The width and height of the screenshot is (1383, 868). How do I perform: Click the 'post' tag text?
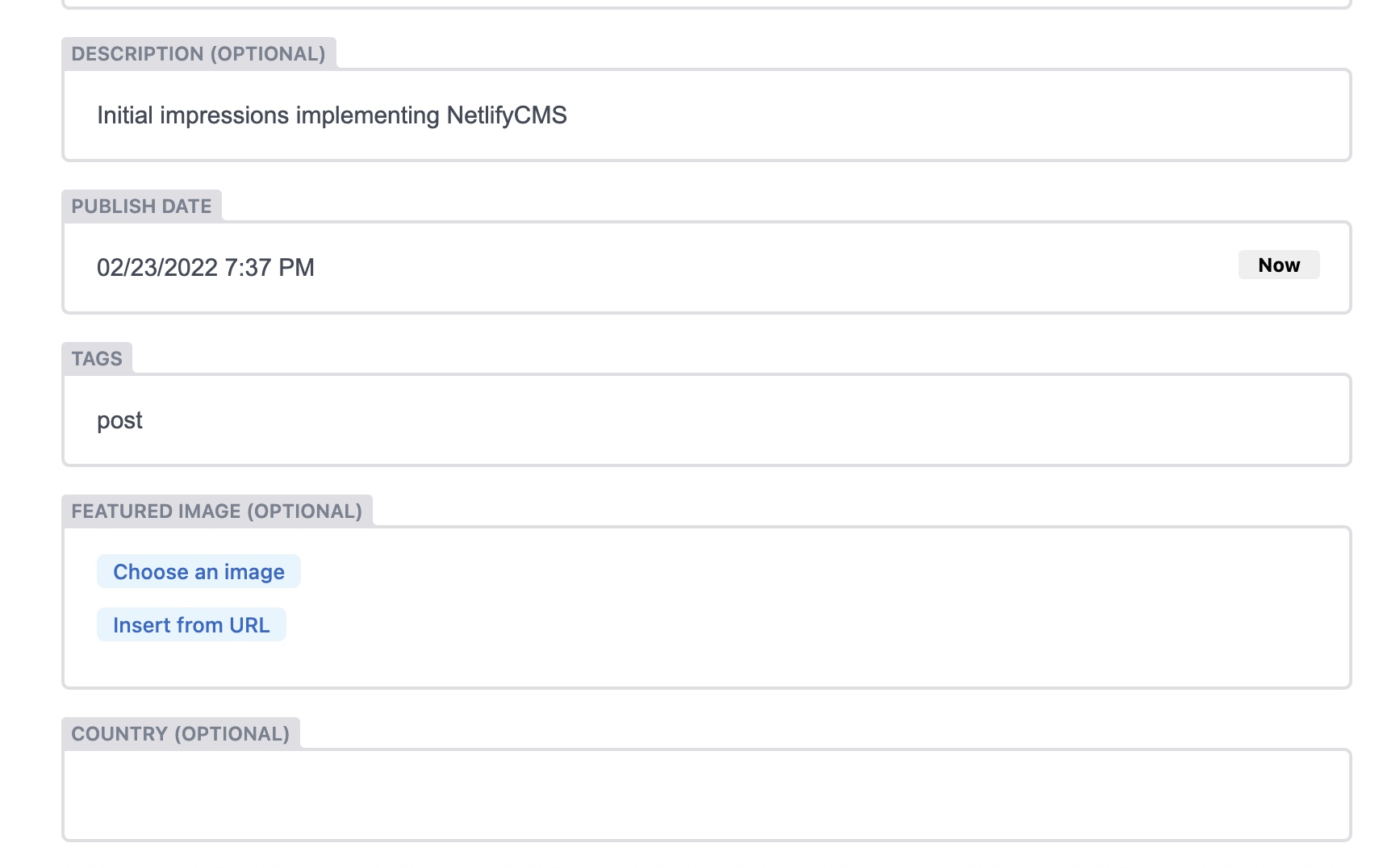click(x=119, y=420)
